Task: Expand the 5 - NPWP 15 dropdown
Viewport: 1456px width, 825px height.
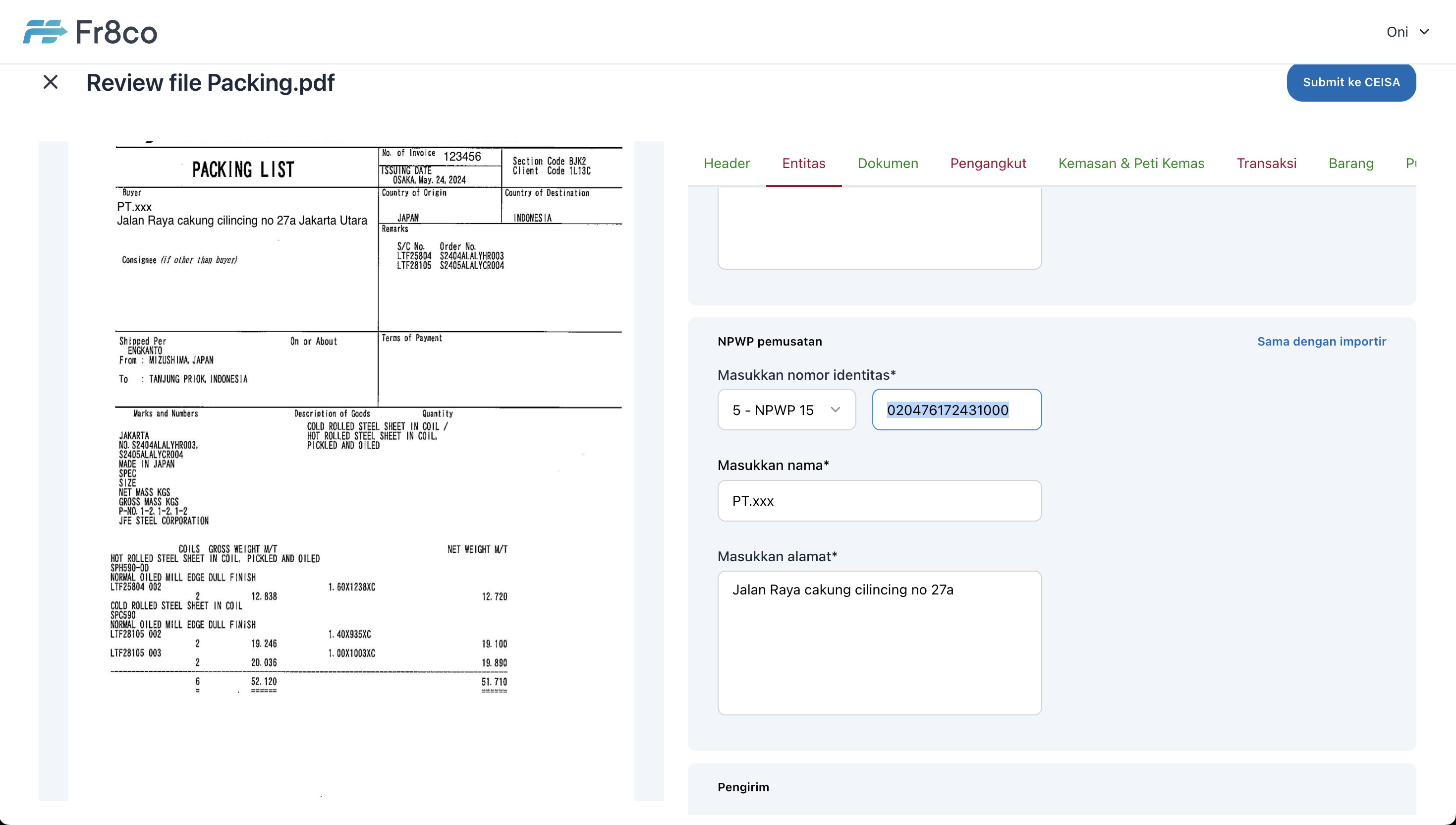Action: pos(786,410)
